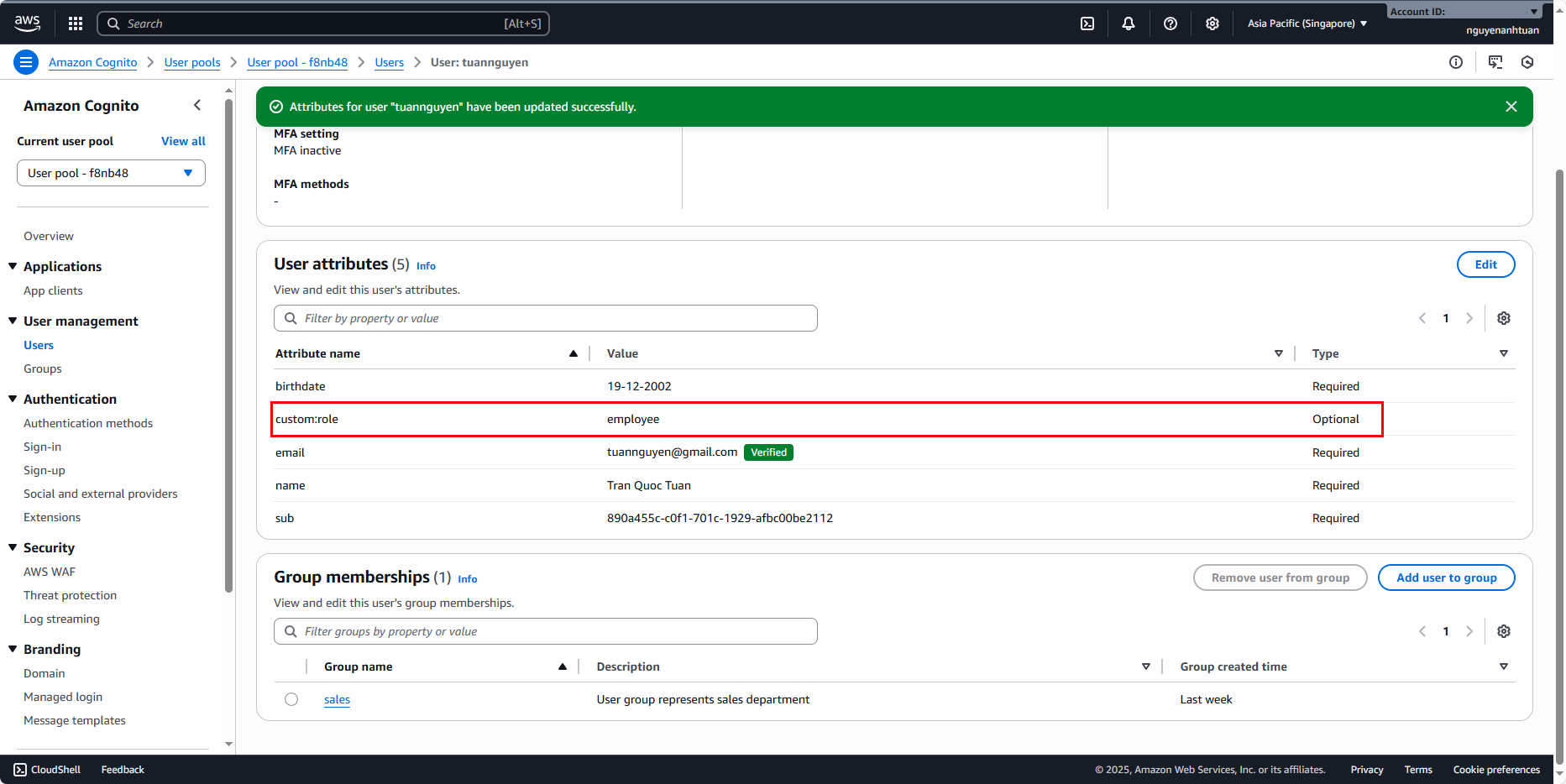Open the current user pool dropdown

coord(111,173)
